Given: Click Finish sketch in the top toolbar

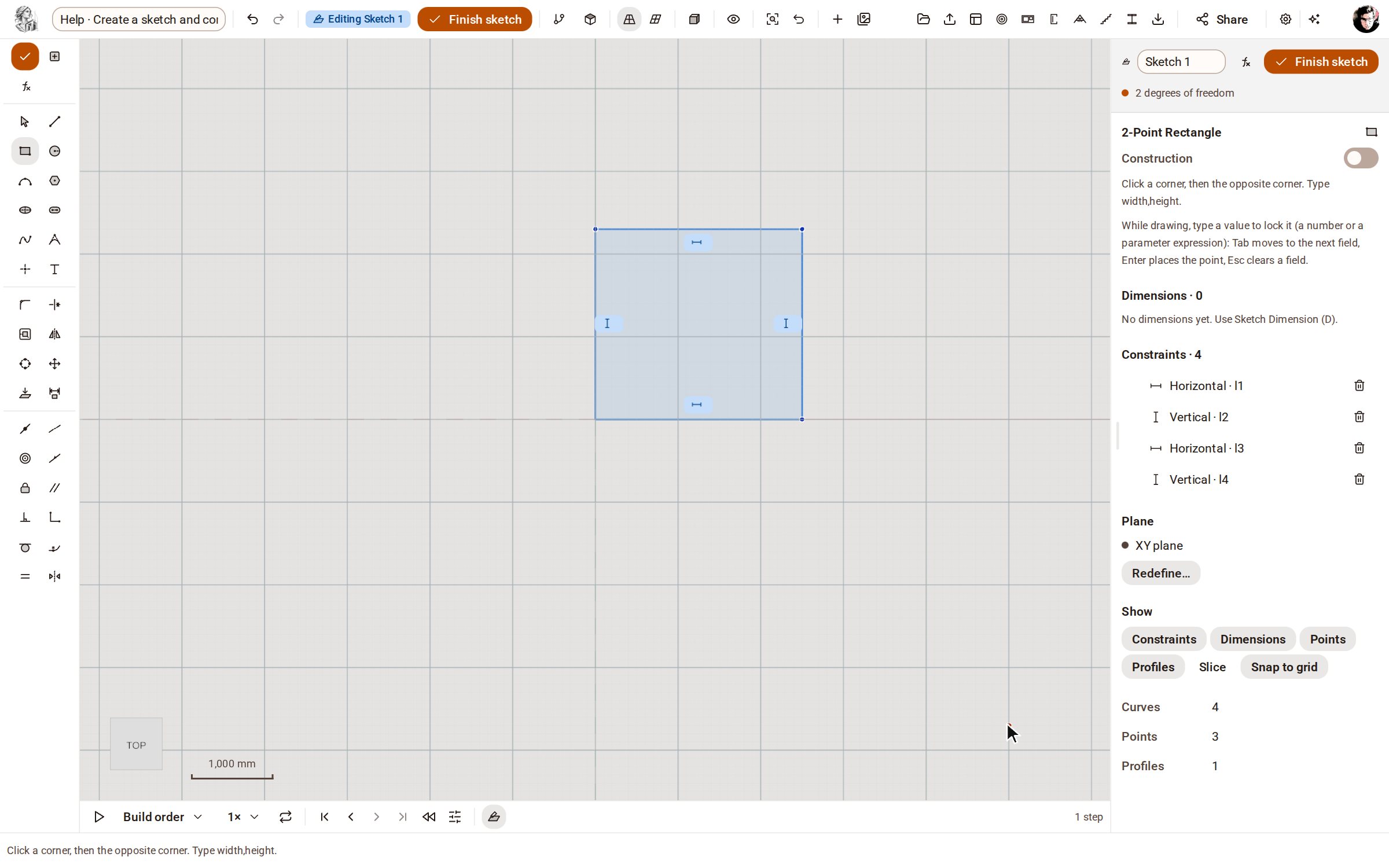Looking at the screenshot, I should pos(474,19).
